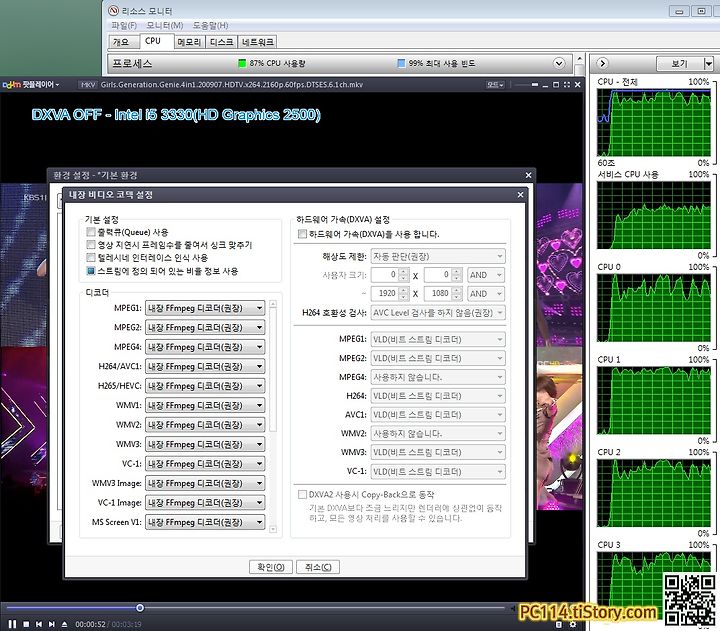Uncheck stream-defined aspect ratio checkbox

(91, 270)
